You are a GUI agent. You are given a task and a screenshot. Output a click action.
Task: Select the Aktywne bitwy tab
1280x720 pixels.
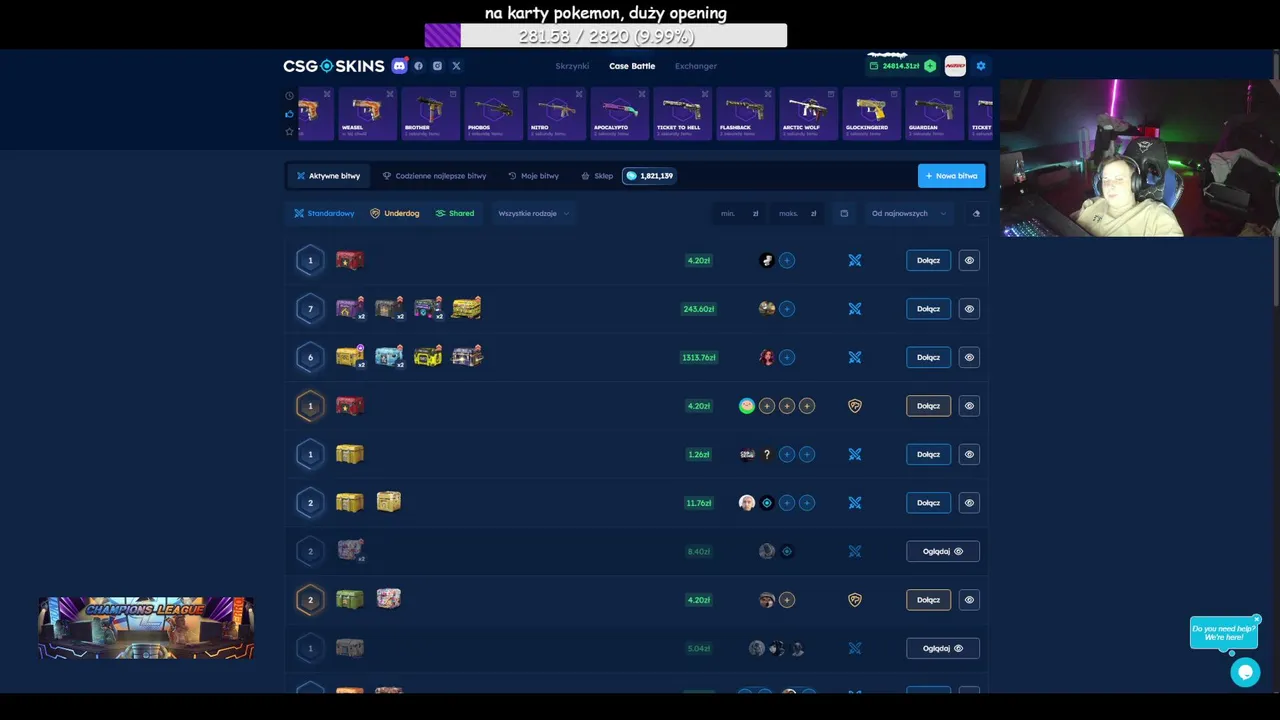(x=328, y=176)
